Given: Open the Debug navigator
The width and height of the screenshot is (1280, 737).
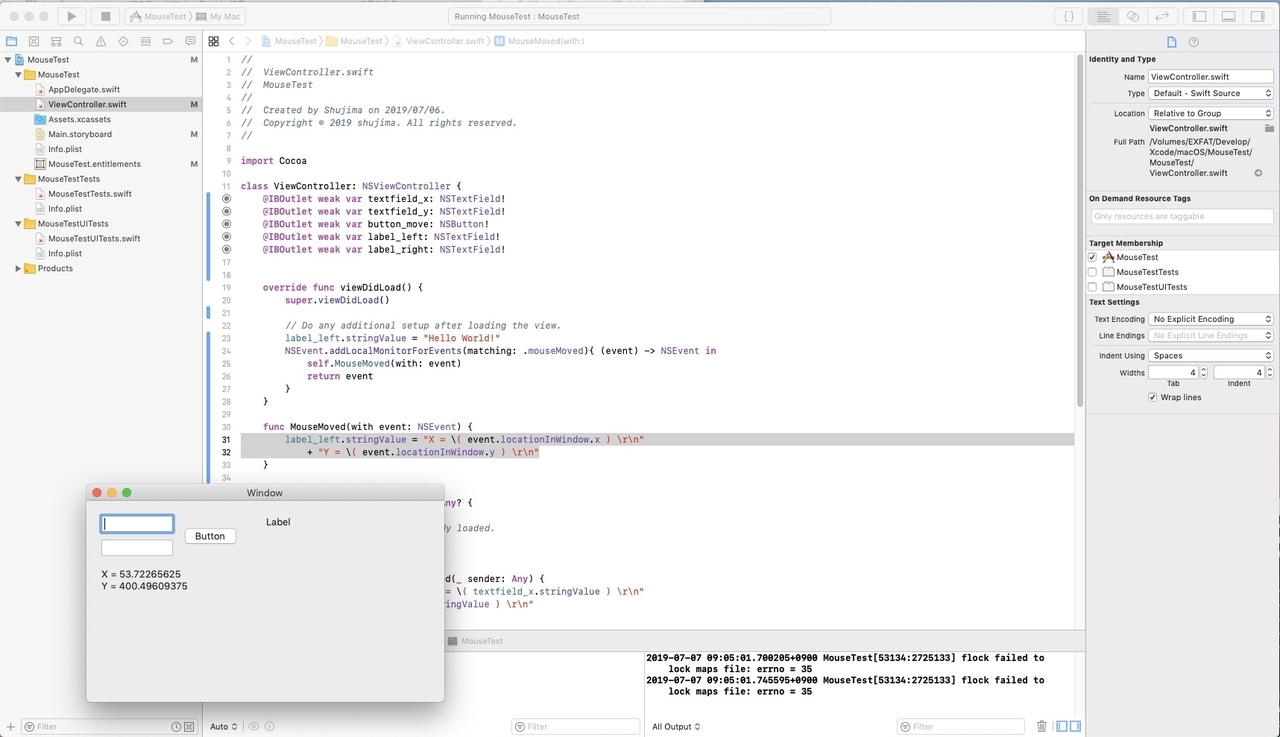Looking at the screenshot, I should pyautogui.click(x=145, y=41).
